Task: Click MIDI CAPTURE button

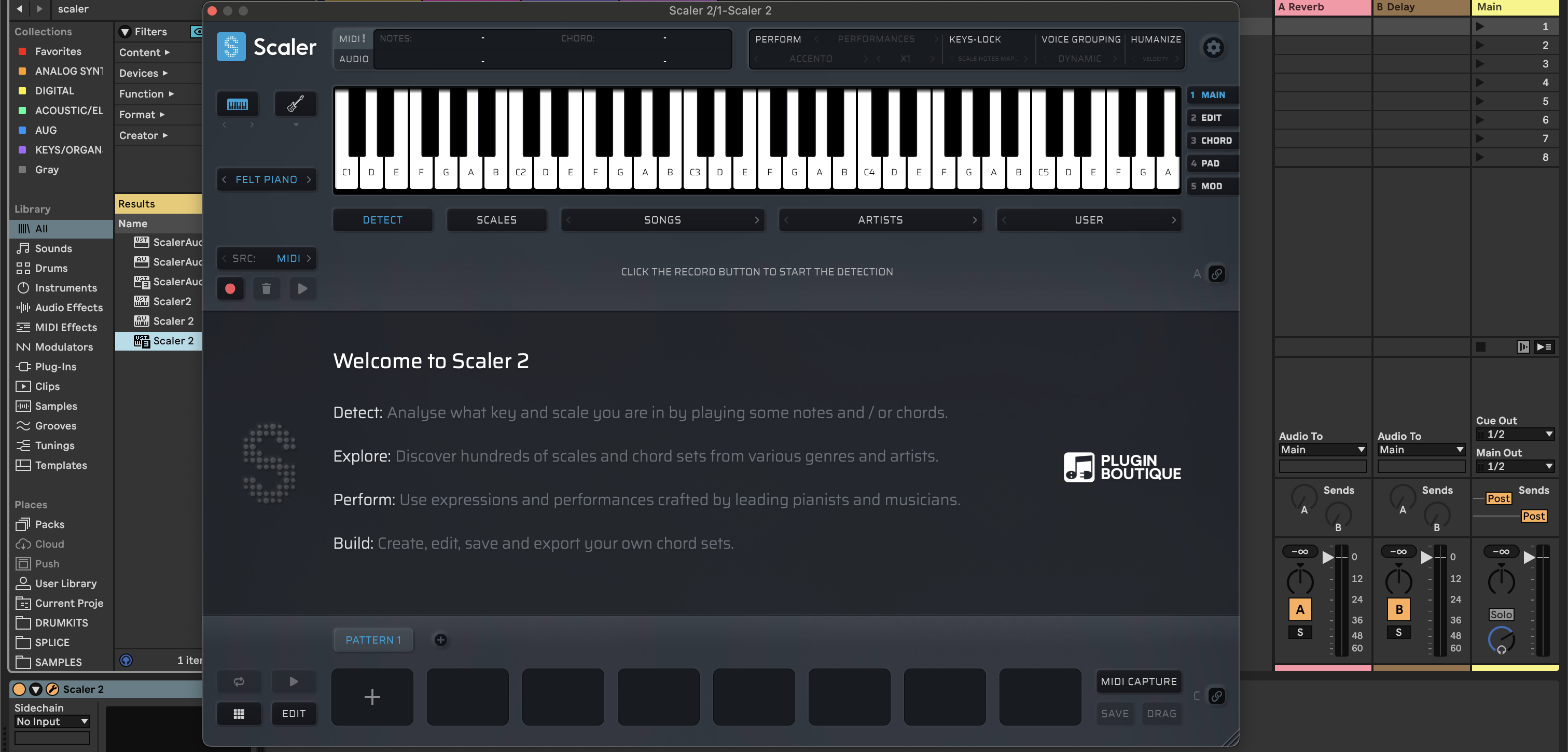Action: tap(1138, 681)
